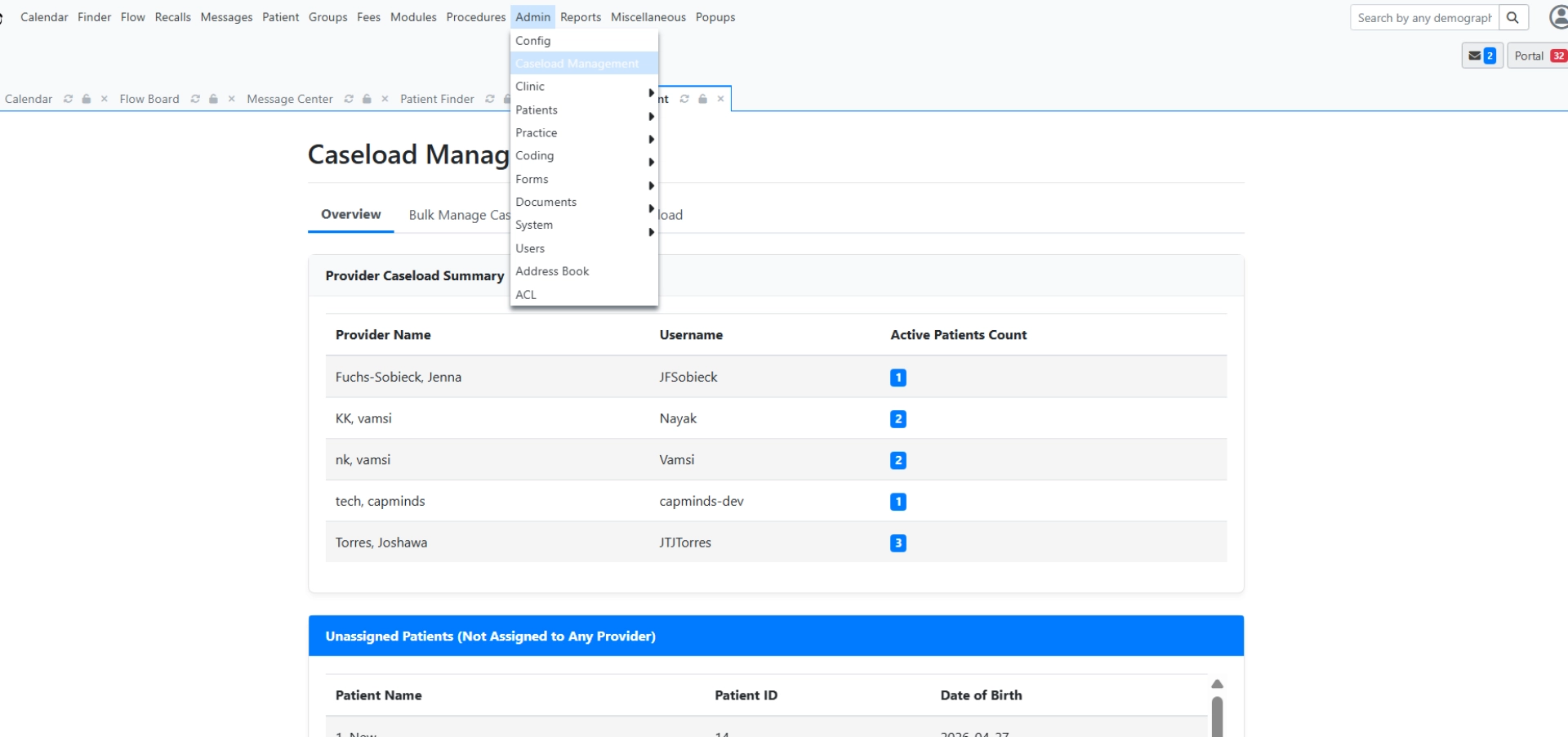
Task: Expand the Documents submenu
Action: pyautogui.click(x=584, y=202)
